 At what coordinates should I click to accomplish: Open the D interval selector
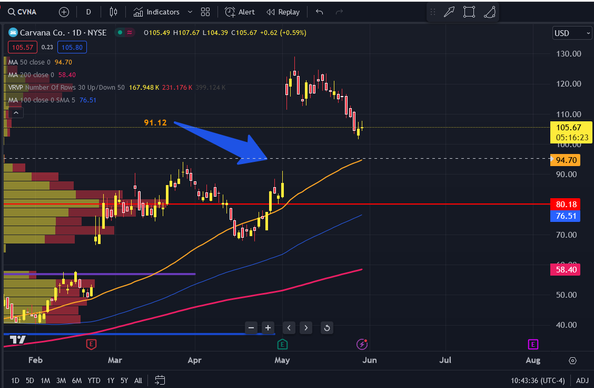88,12
